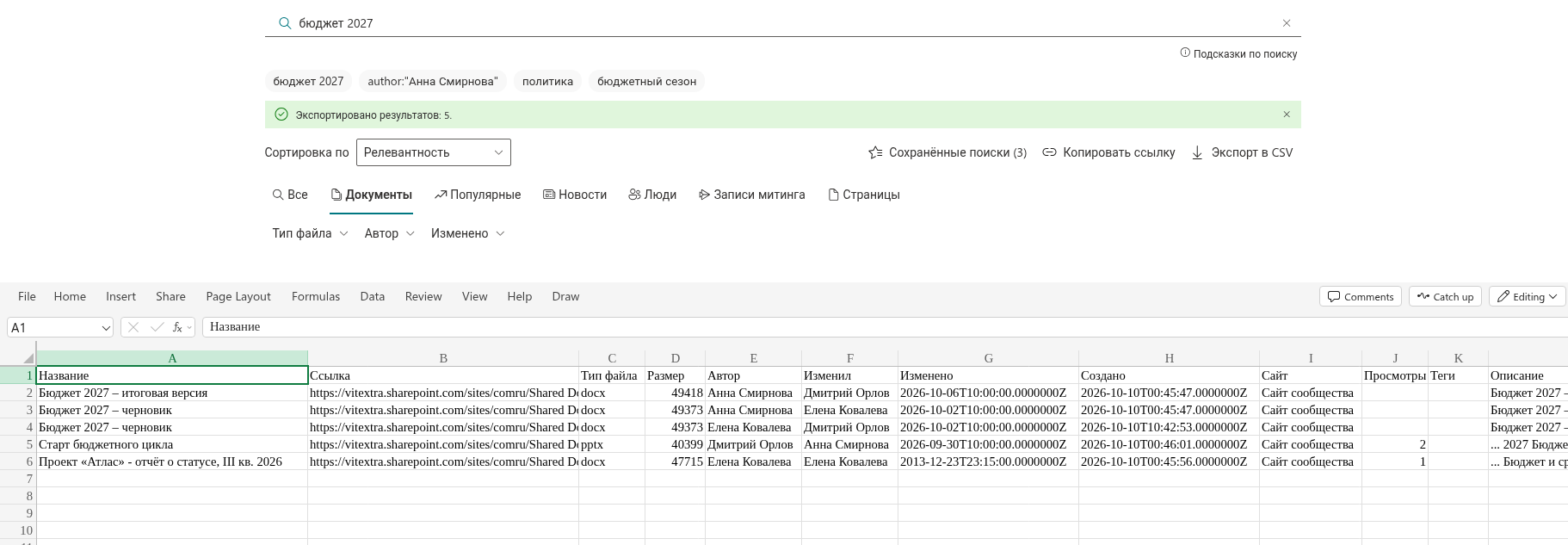Select cell Бюджет 2027 – итоговая версия
The width and height of the screenshot is (1568, 545).
point(172,393)
